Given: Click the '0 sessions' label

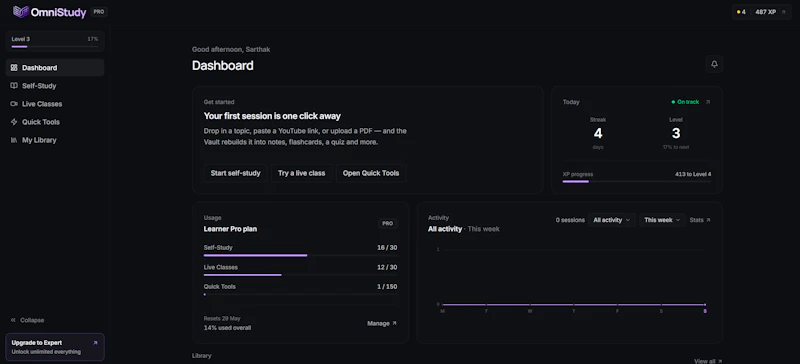Looking at the screenshot, I should tap(570, 220).
